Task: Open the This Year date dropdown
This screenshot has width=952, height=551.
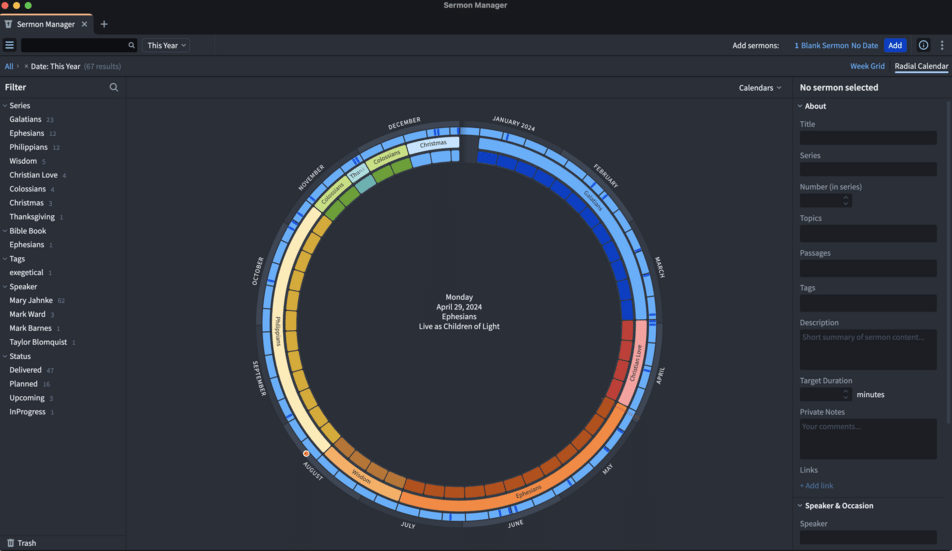Action: pos(166,45)
